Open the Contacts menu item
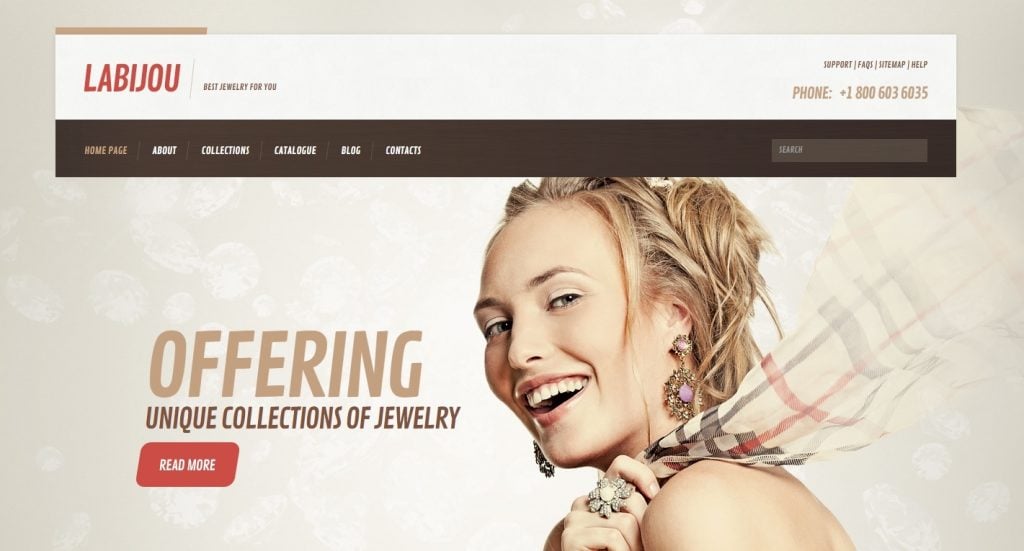The image size is (1024, 551). [403, 150]
